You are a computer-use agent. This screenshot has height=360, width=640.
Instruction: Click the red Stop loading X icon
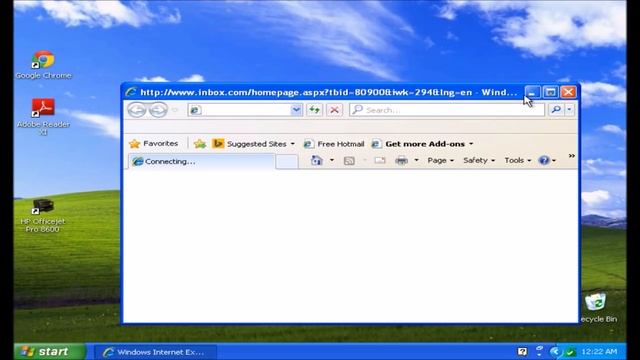click(x=334, y=110)
